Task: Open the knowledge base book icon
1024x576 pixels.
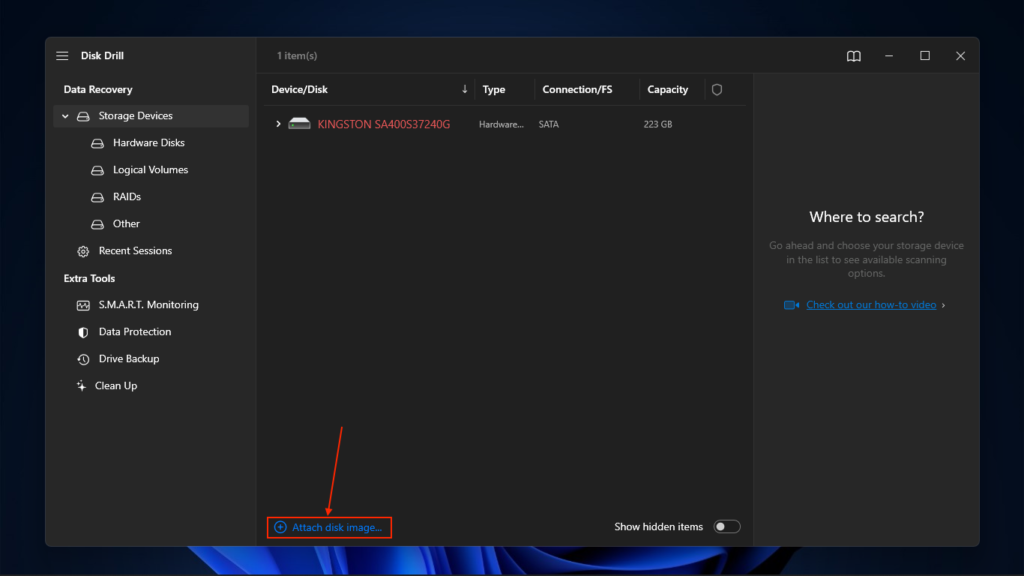Action: [853, 56]
